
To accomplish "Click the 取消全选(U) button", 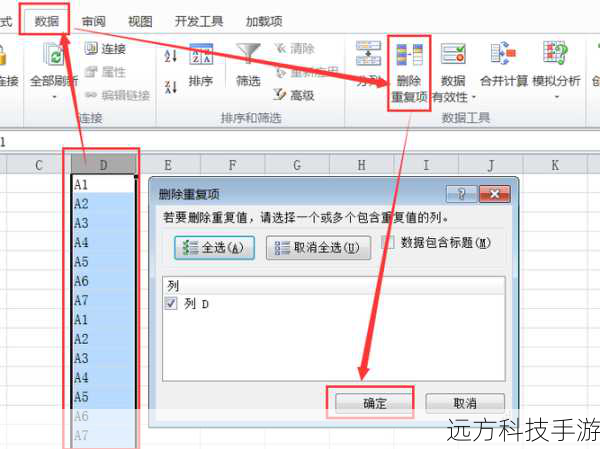I will pos(318,248).
